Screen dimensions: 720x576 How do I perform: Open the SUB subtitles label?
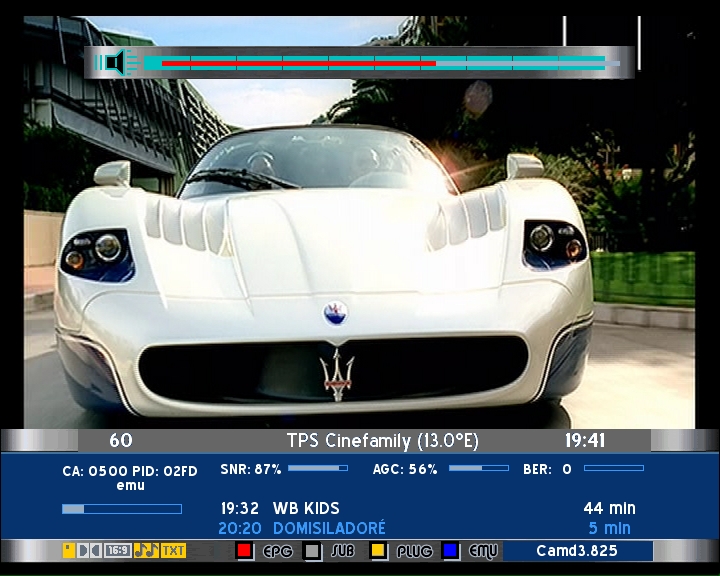coord(343,551)
